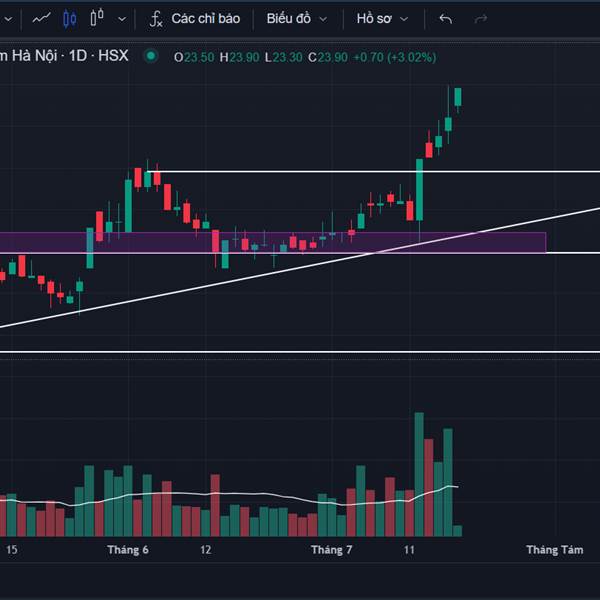
Task: Click the open value O23.50
Action: click(x=194, y=57)
